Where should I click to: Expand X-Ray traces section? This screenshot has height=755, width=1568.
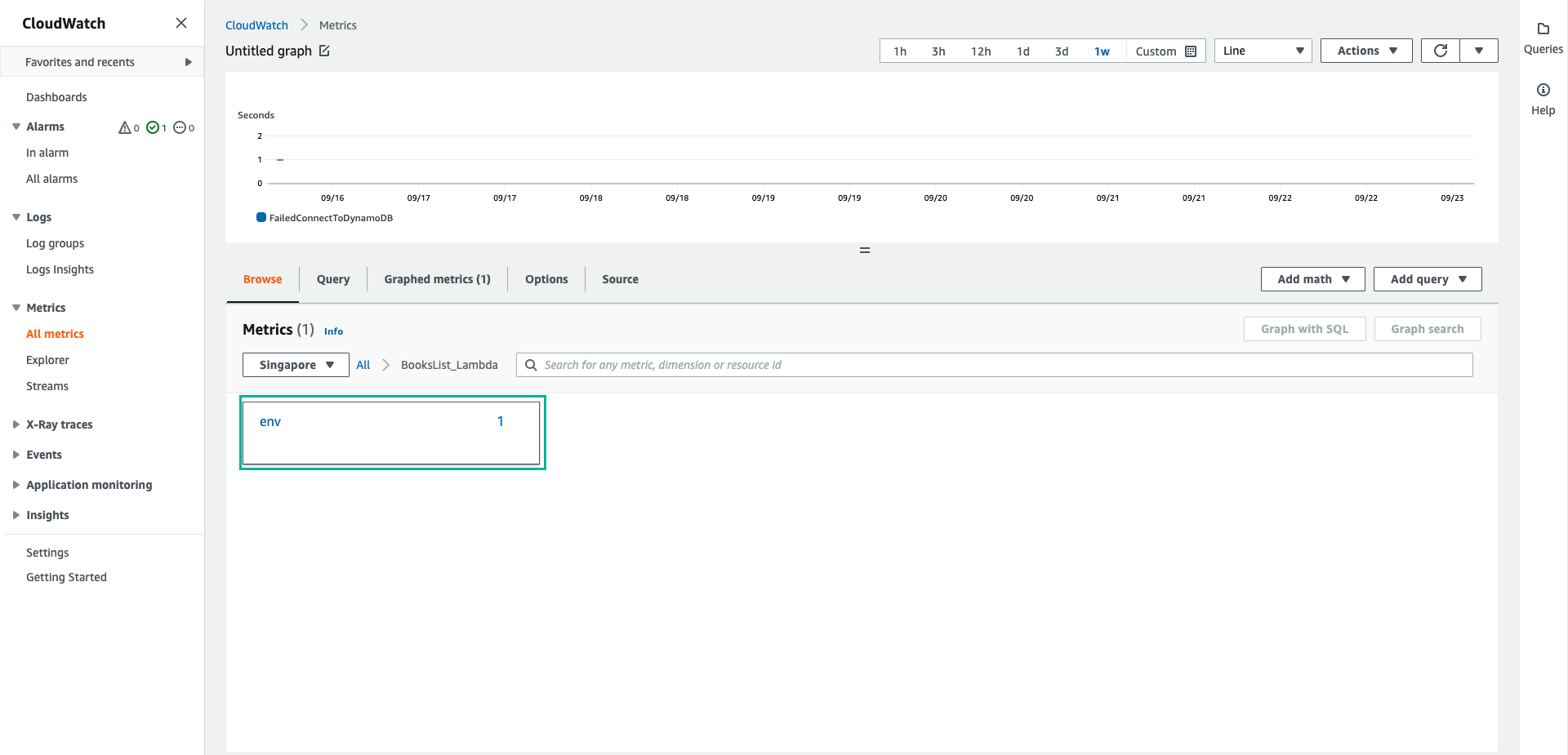tap(16, 424)
